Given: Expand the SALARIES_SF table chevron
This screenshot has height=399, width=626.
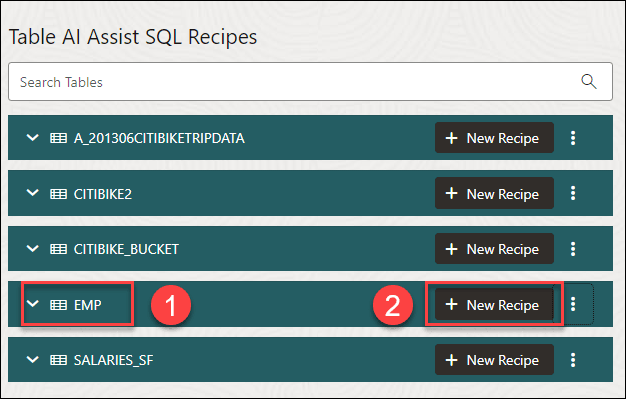Looking at the screenshot, I should [32, 359].
